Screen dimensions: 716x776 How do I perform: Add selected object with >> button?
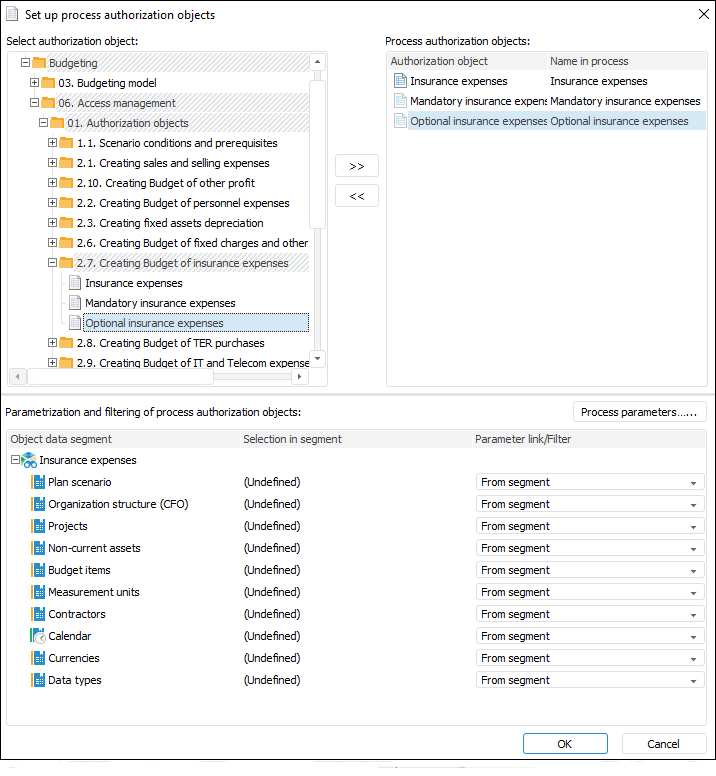coord(357,166)
